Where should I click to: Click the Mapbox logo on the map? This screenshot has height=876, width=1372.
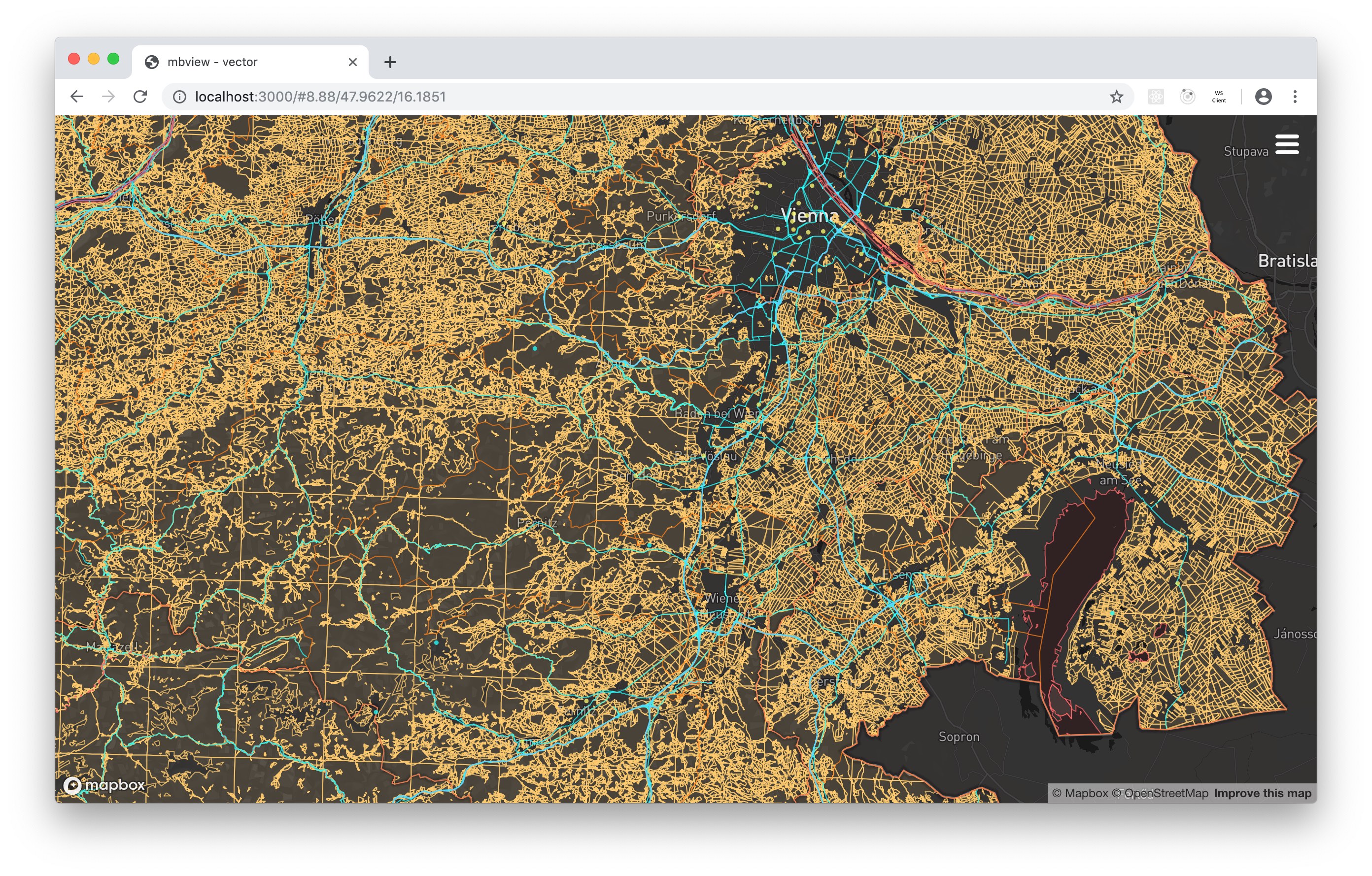click(x=103, y=785)
